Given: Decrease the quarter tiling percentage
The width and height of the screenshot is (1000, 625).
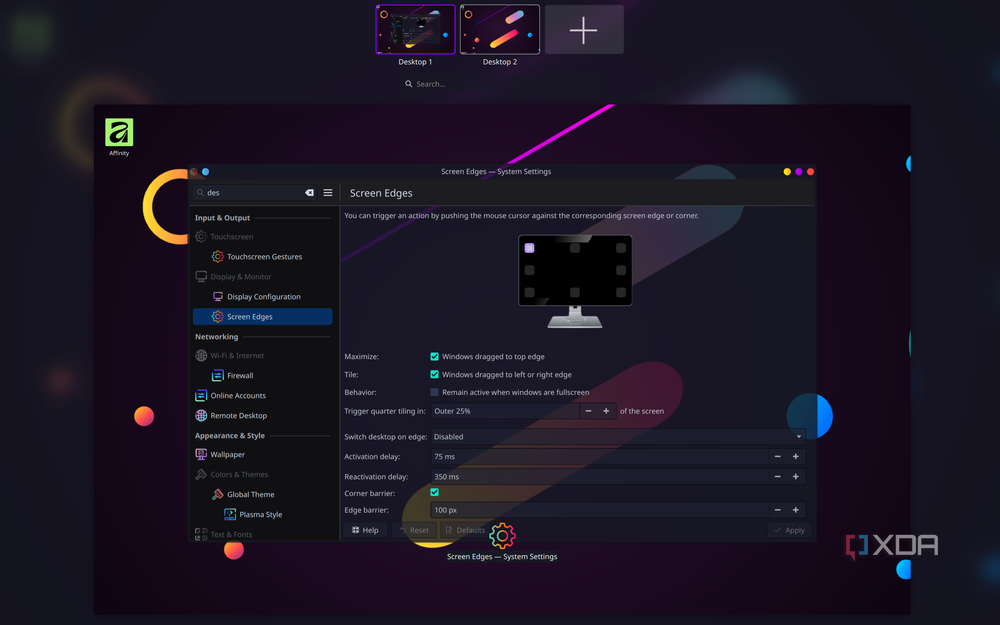Looking at the screenshot, I should click(x=589, y=411).
